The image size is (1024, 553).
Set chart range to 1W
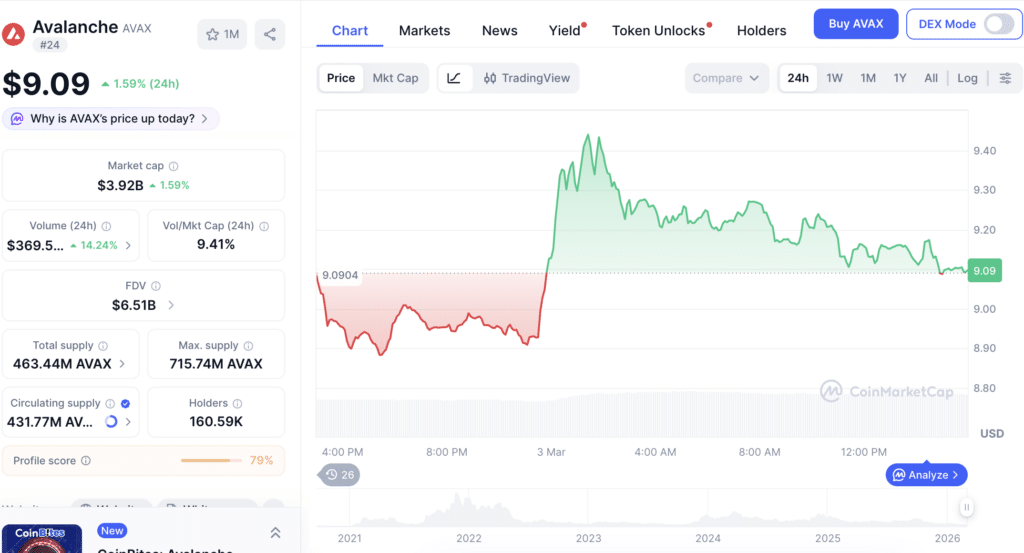(x=835, y=78)
